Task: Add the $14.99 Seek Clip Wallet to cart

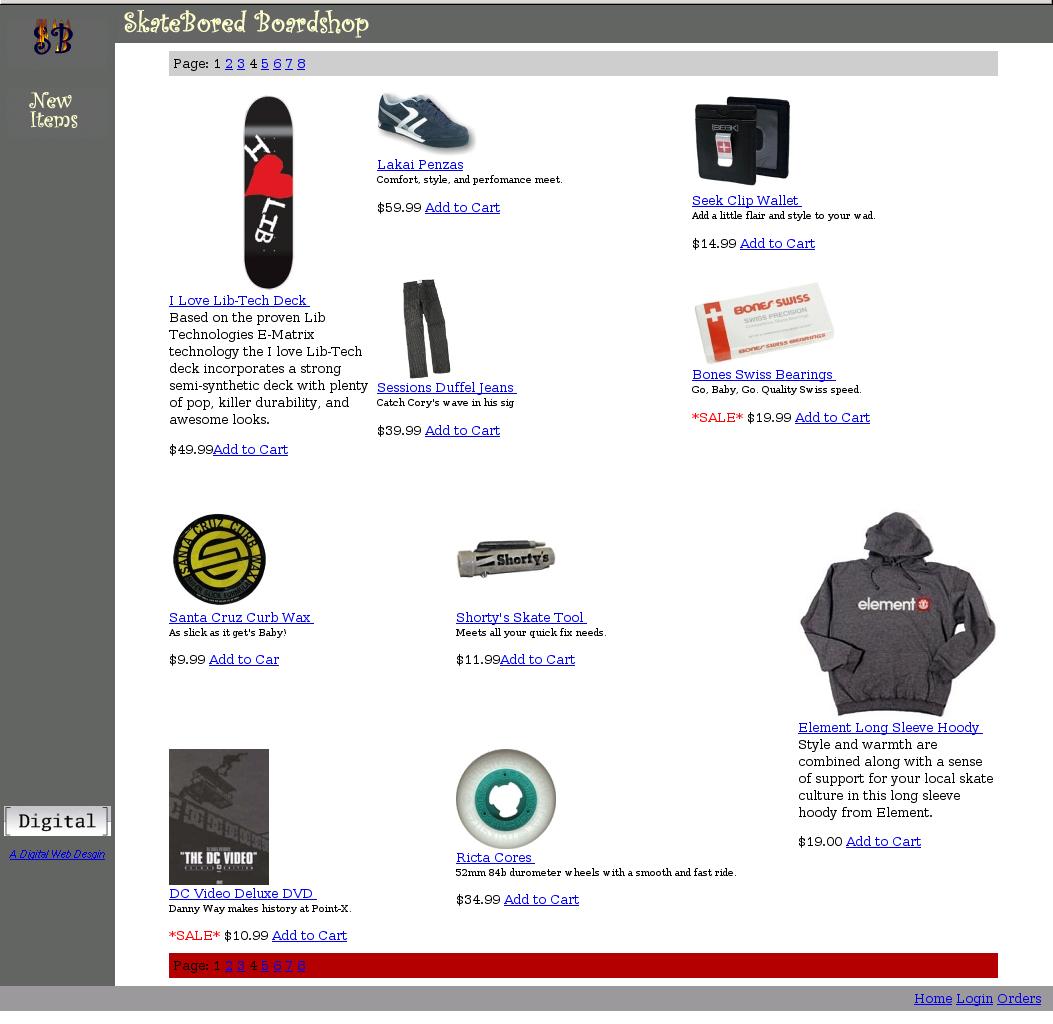Action: click(x=777, y=243)
